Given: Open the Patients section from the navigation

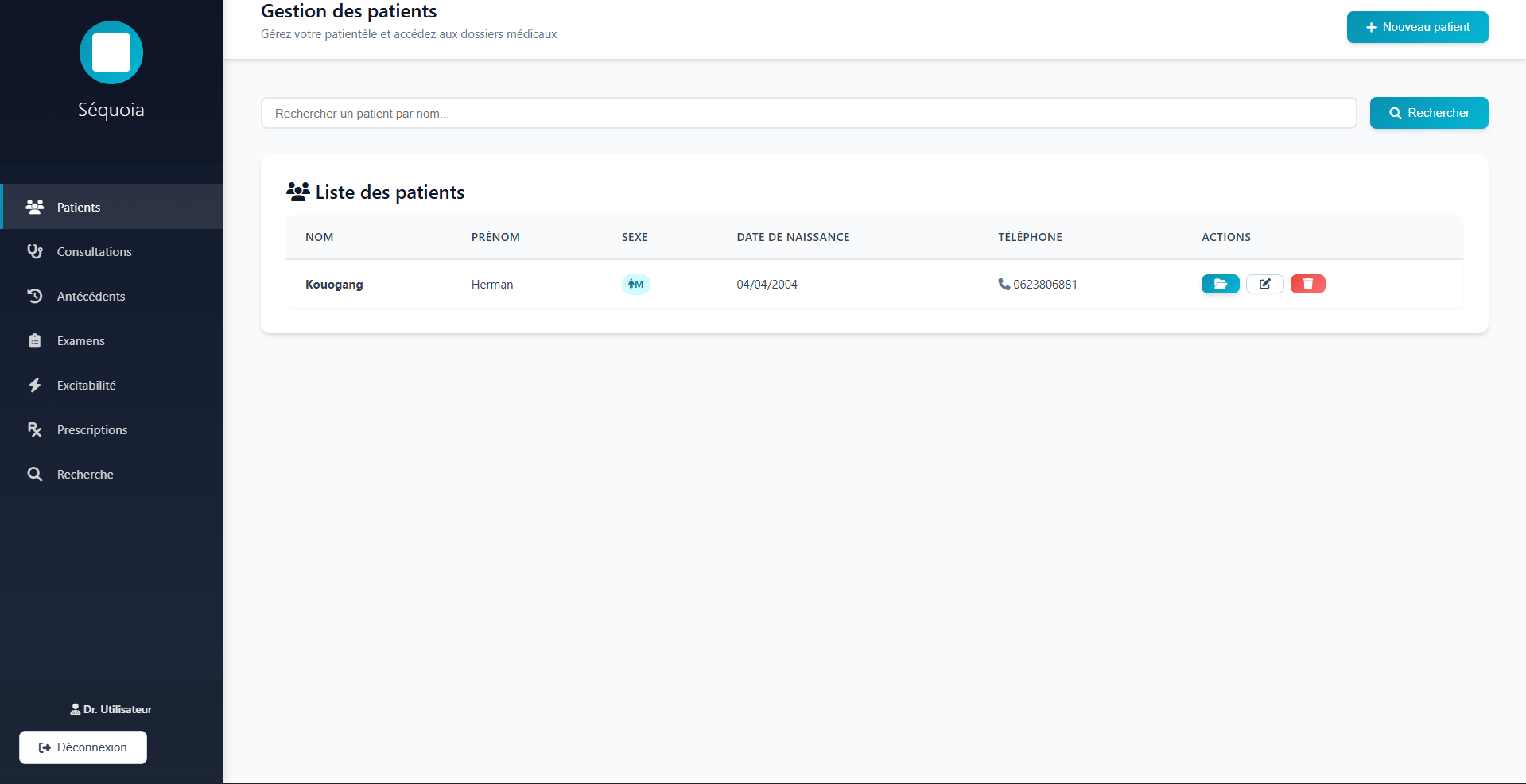Looking at the screenshot, I should (x=78, y=207).
